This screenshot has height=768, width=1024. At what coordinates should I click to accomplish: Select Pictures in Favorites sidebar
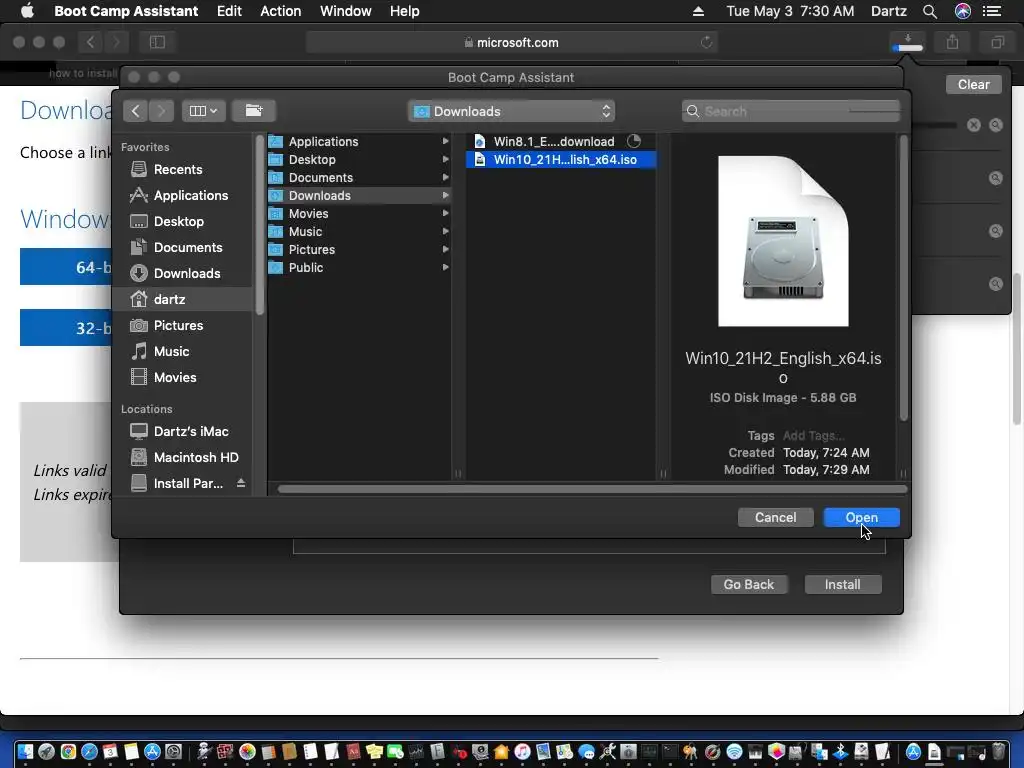[178, 325]
